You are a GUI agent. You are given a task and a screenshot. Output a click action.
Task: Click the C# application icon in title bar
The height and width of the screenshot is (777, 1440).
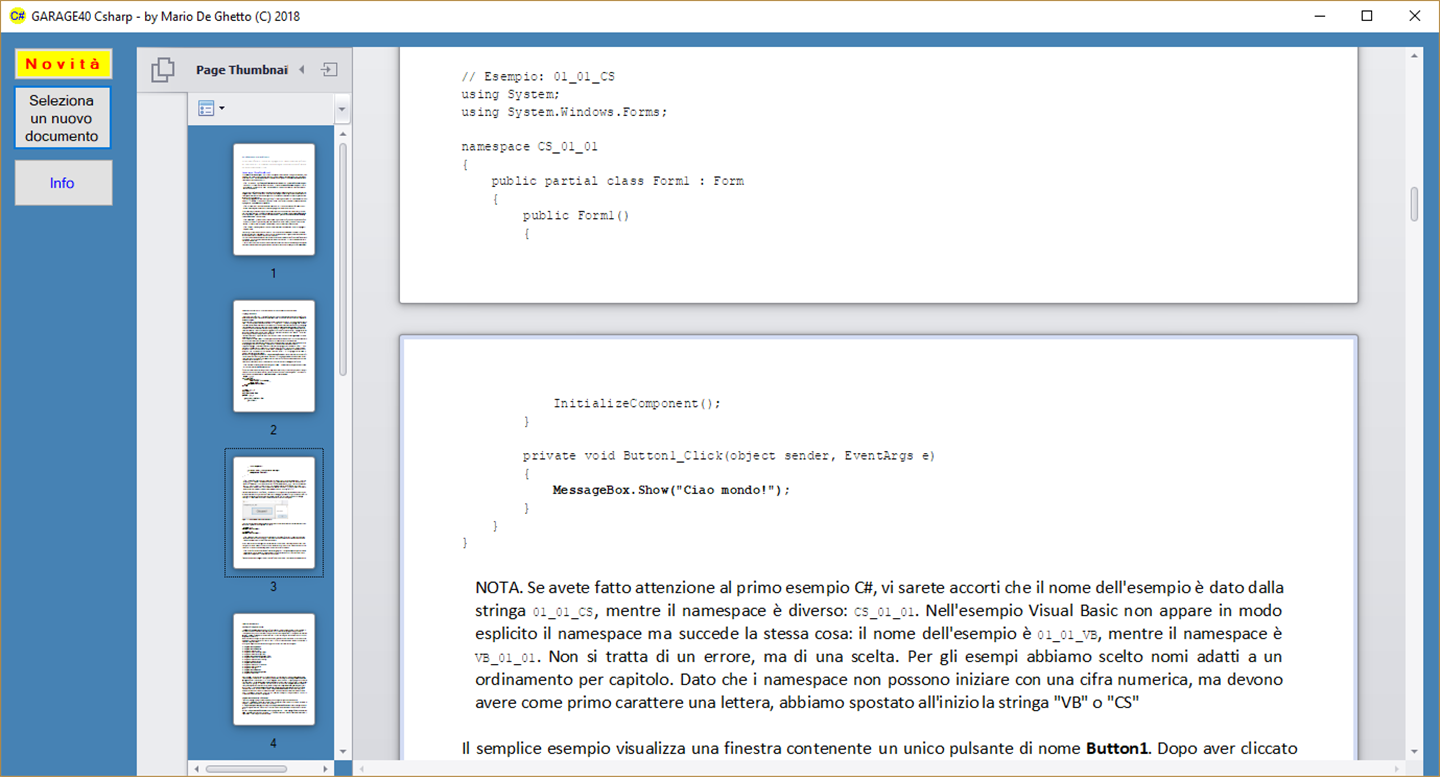(x=17, y=16)
